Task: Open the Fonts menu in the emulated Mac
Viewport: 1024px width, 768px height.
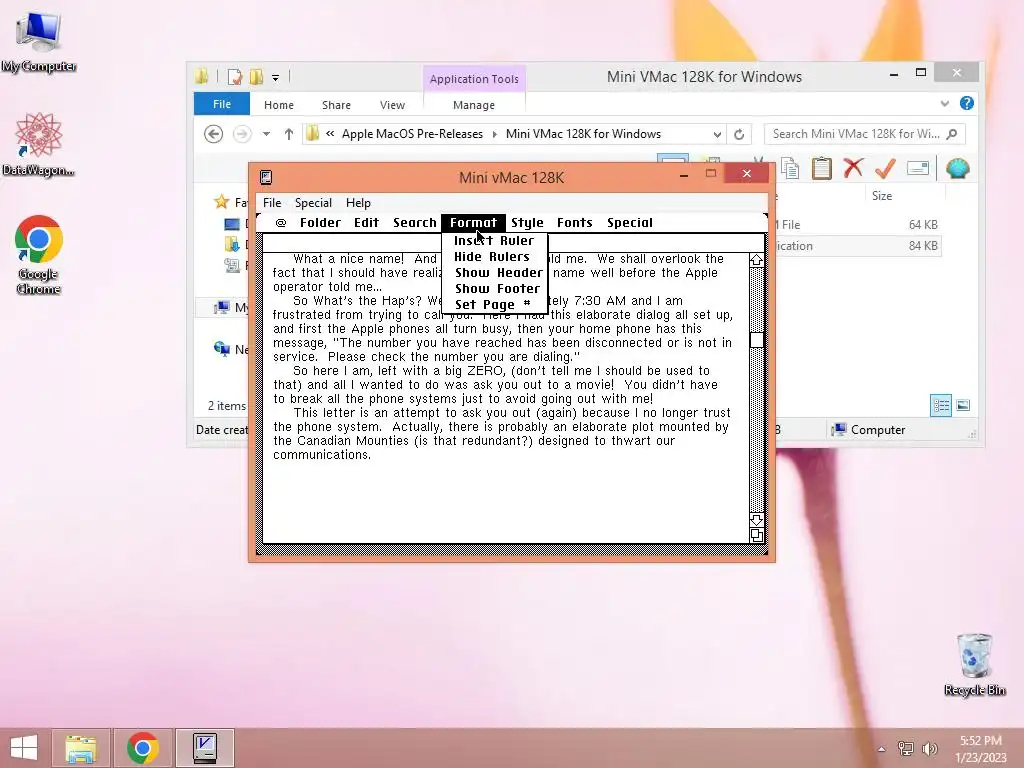Action: 575,223
